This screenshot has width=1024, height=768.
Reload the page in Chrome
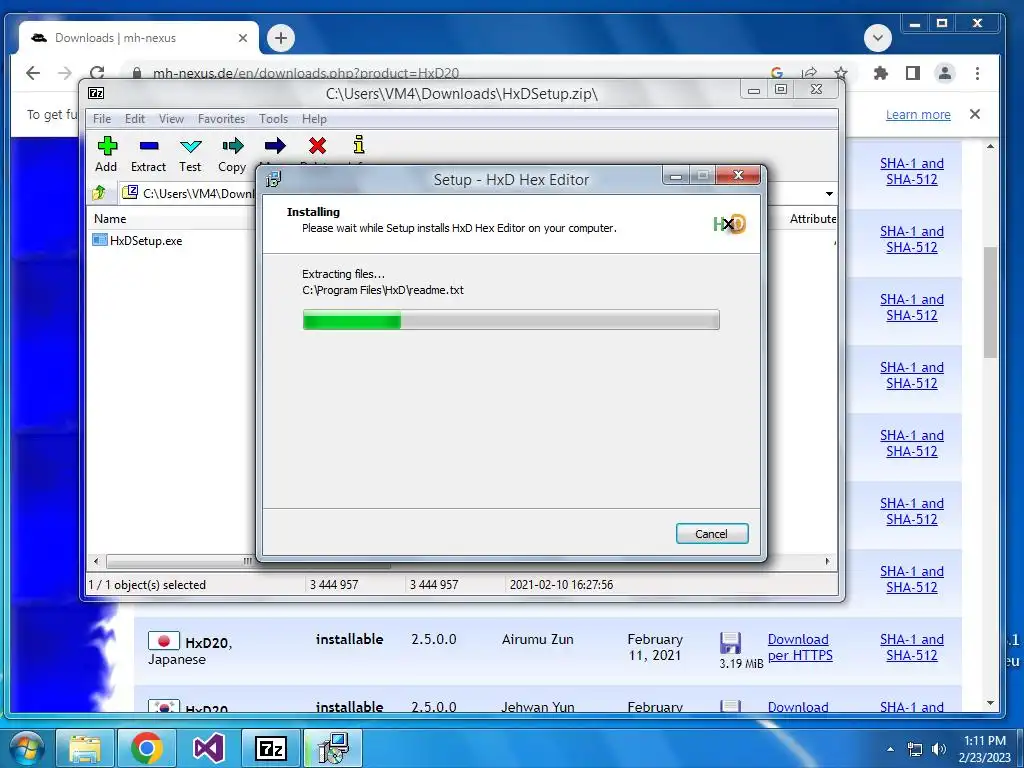click(97, 73)
